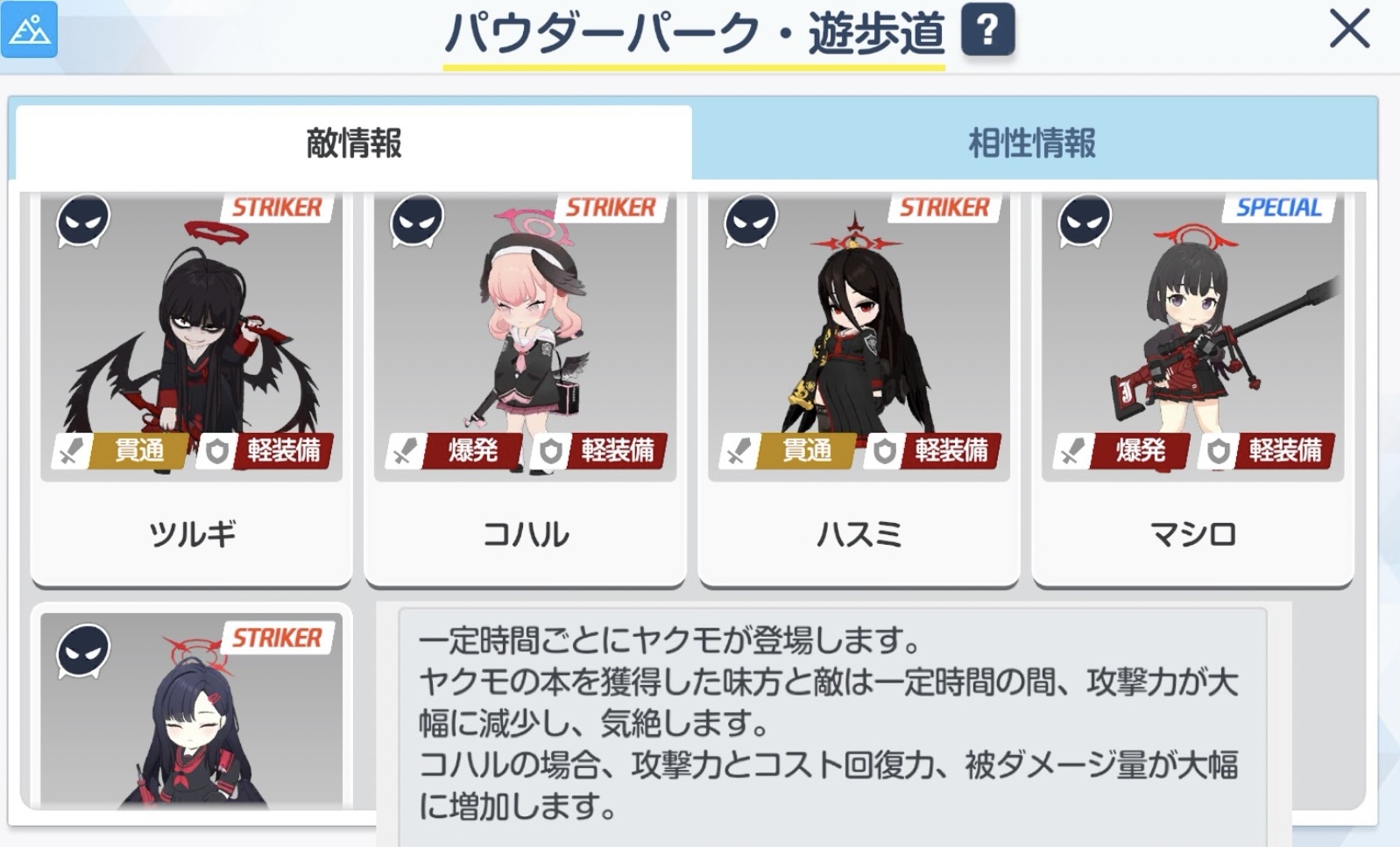
Task: Click the enemy face icon on ツルギ card
Action: pos(84,220)
